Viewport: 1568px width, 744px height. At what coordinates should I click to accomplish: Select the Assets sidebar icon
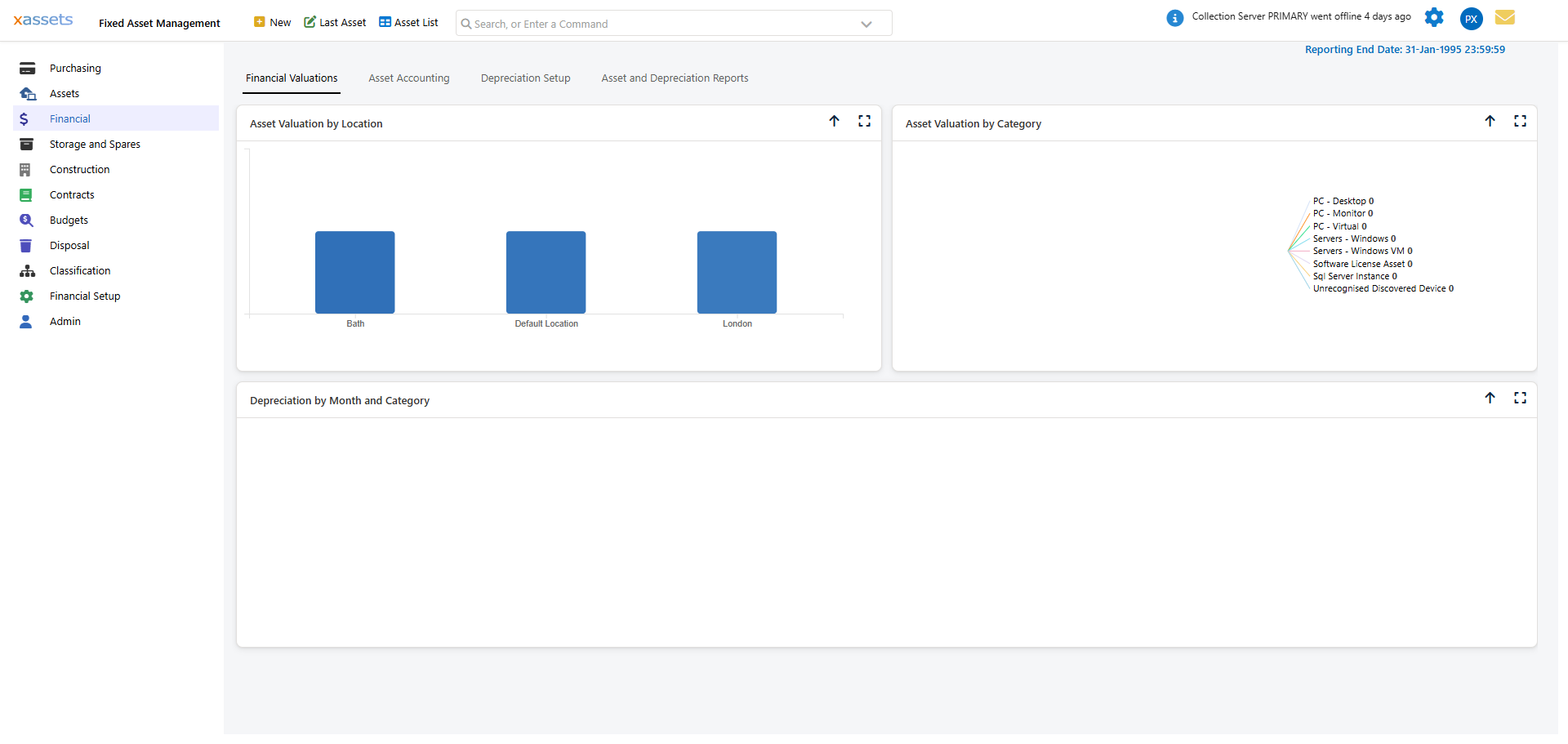[x=27, y=93]
